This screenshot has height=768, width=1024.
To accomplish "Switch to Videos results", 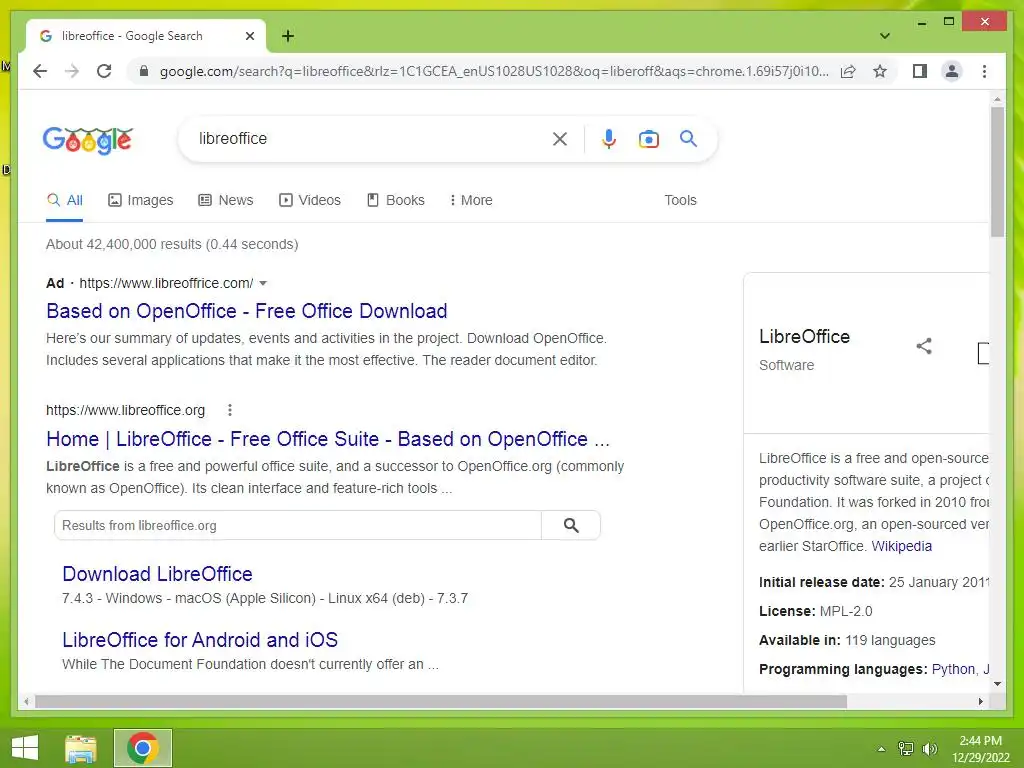I will [310, 200].
